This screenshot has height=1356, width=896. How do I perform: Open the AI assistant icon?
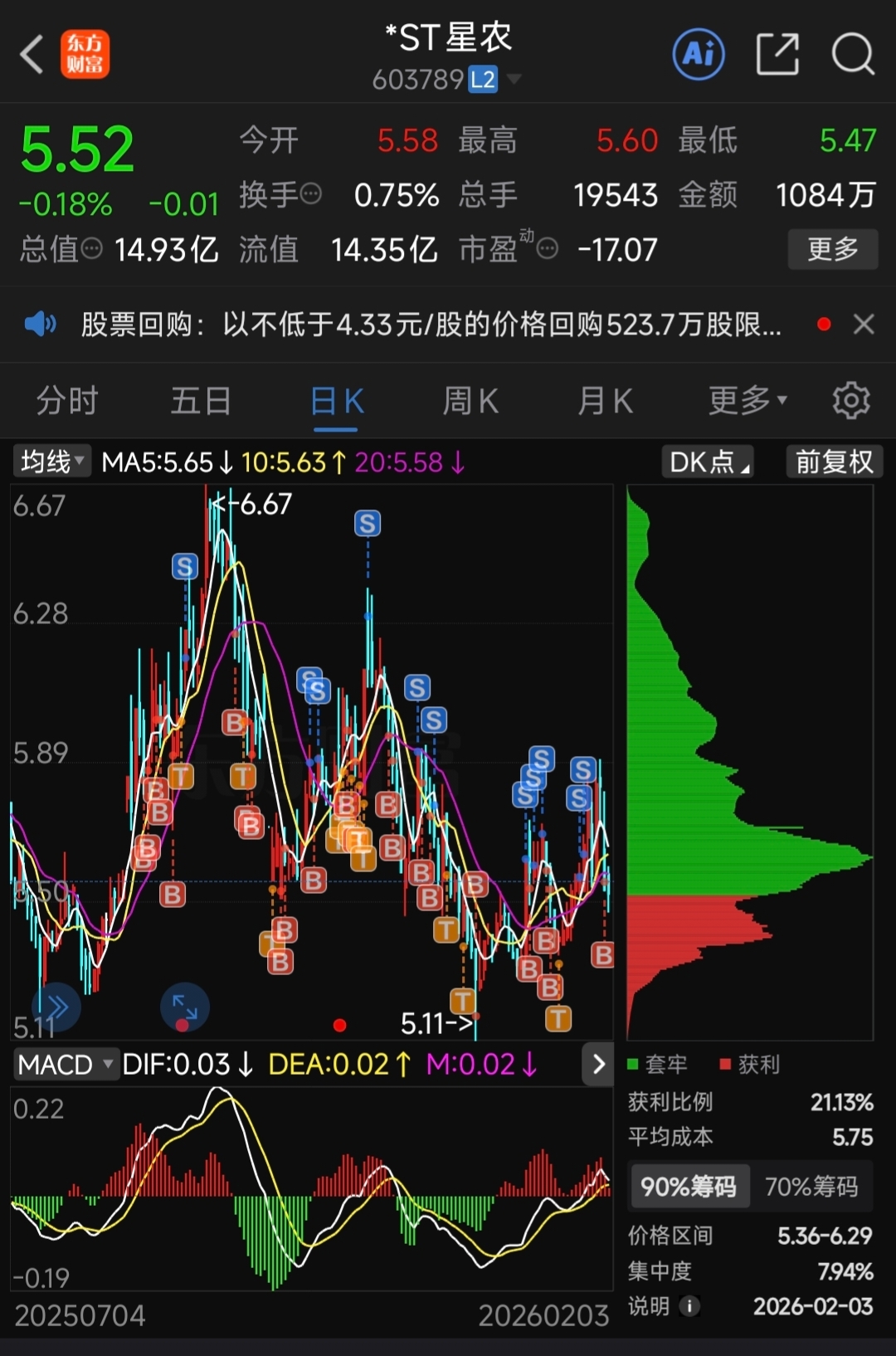tap(698, 55)
